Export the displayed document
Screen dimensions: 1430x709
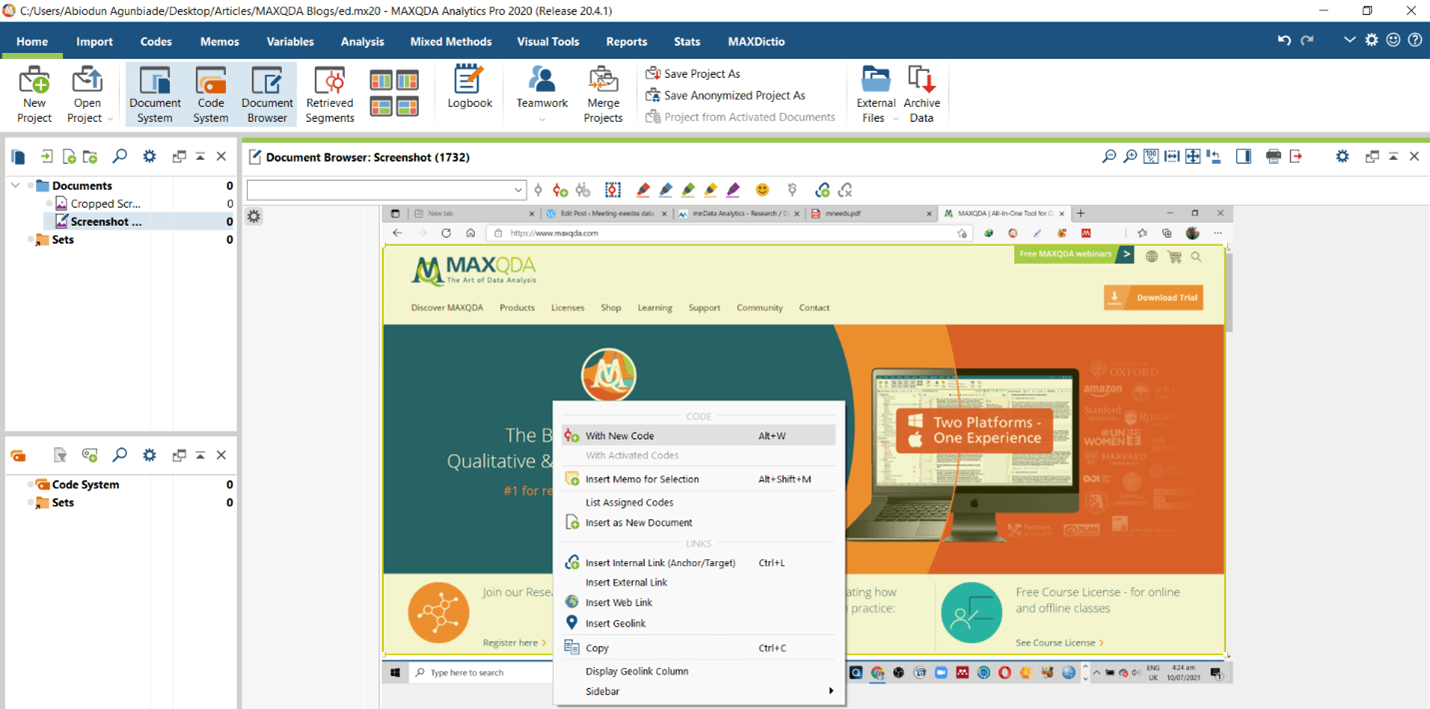click(x=1296, y=157)
